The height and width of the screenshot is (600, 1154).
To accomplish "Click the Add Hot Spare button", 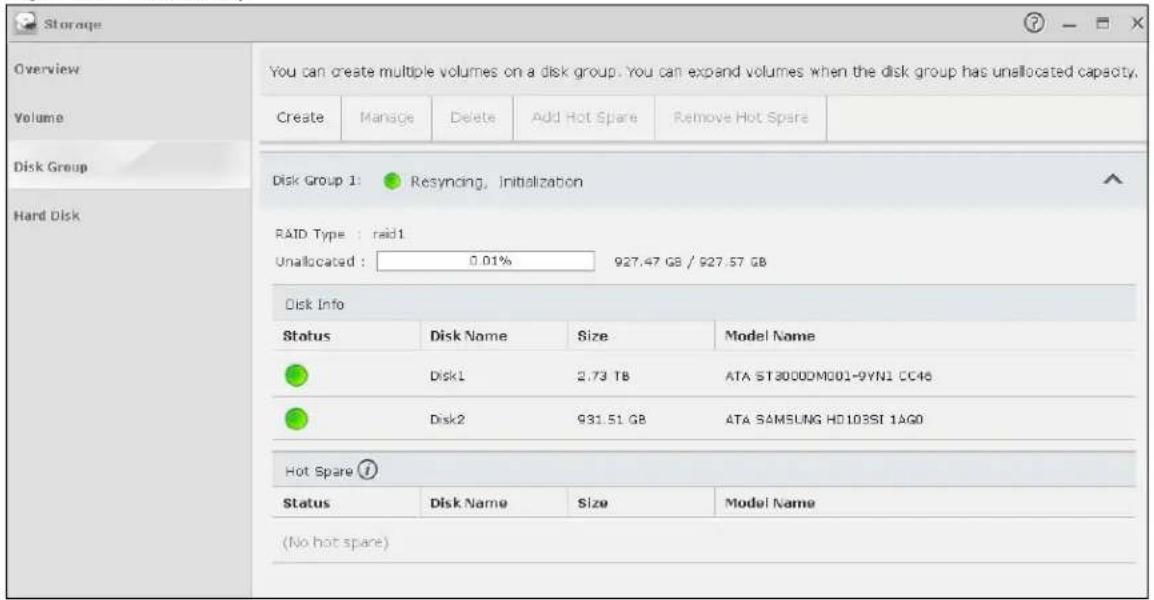I will (x=584, y=118).
